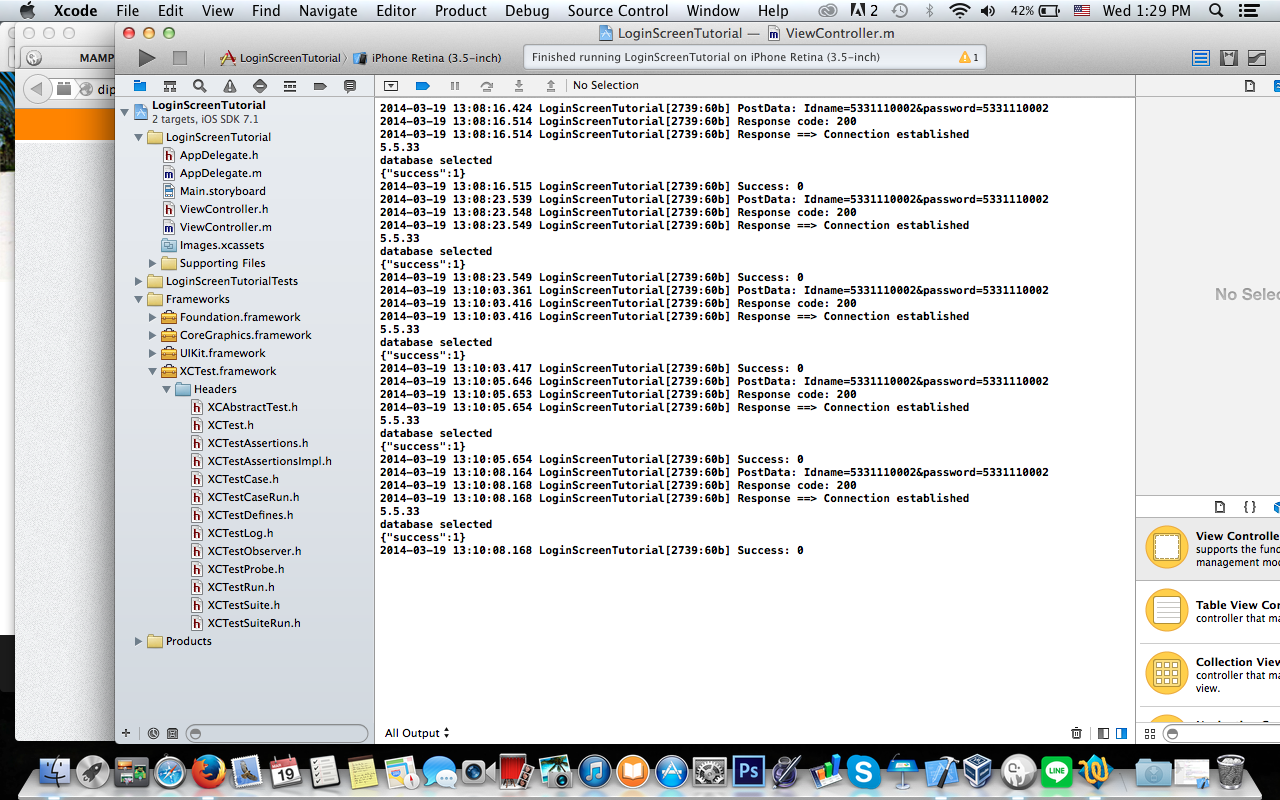Step over the current line
Viewport: 1280px width, 800px height.
[x=488, y=85]
